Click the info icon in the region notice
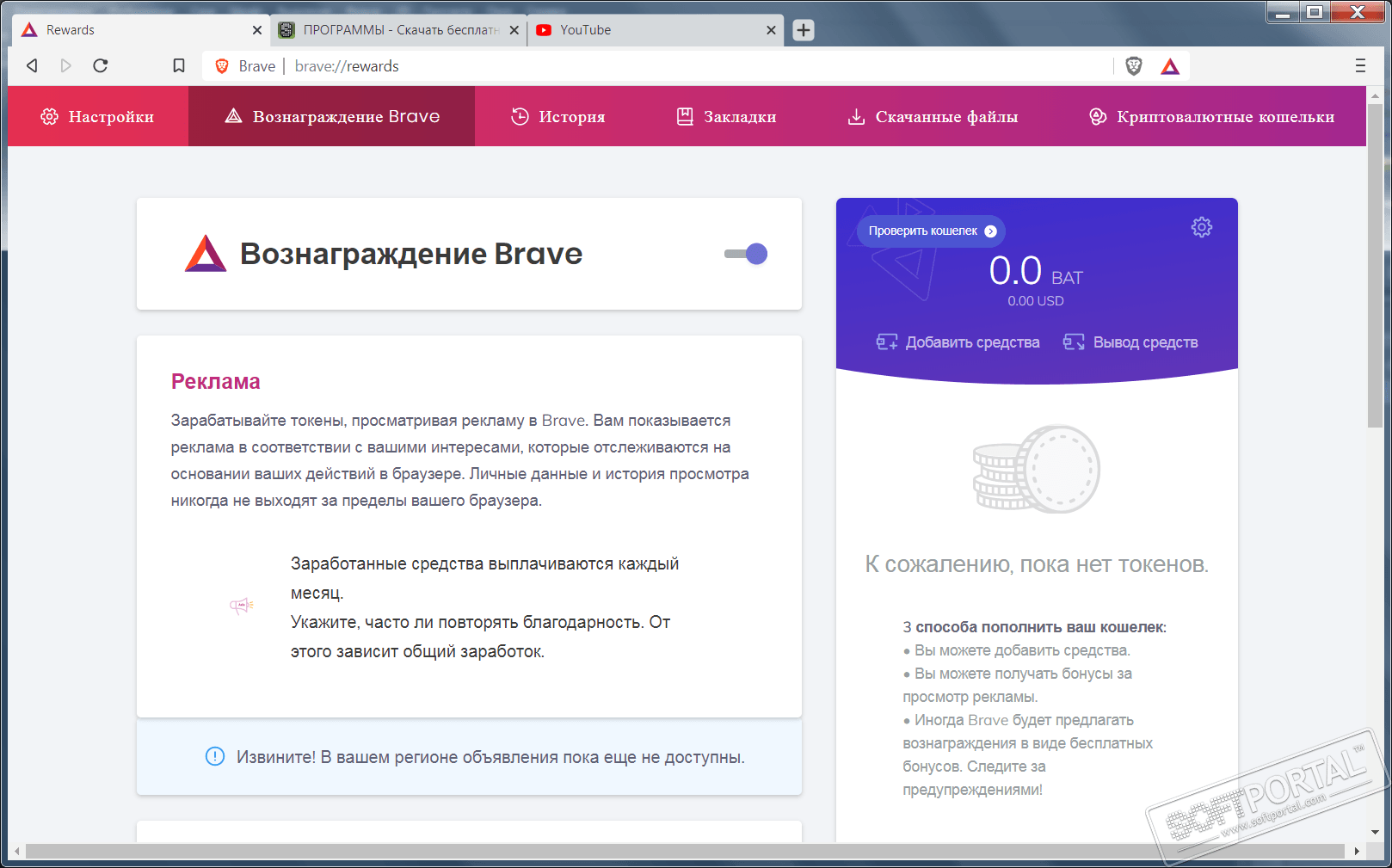This screenshot has height=868, width=1392. [215, 757]
